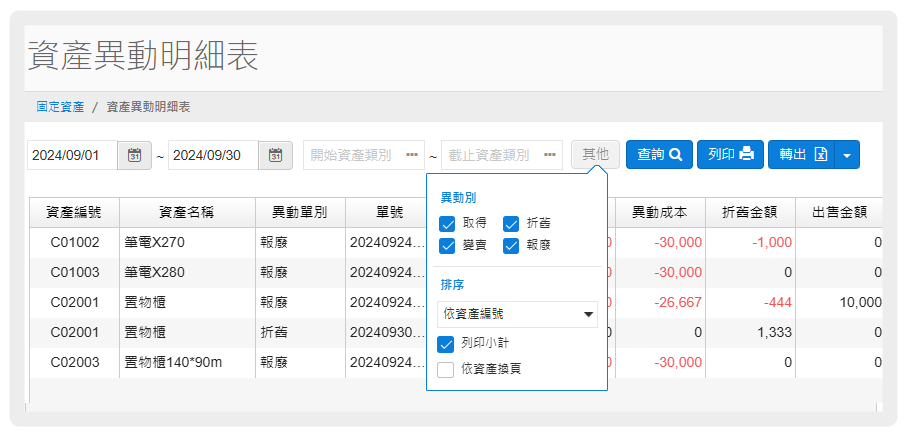This screenshot has width=907, height=437.
Task: Collapse the 其他 options popup
Action: [595, 155]
